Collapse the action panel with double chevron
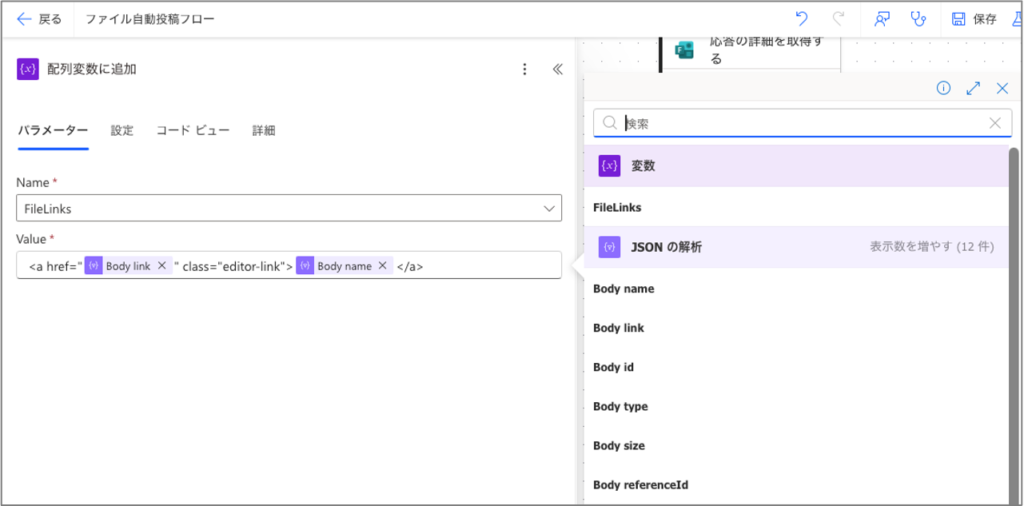 [x=558, y=69]
